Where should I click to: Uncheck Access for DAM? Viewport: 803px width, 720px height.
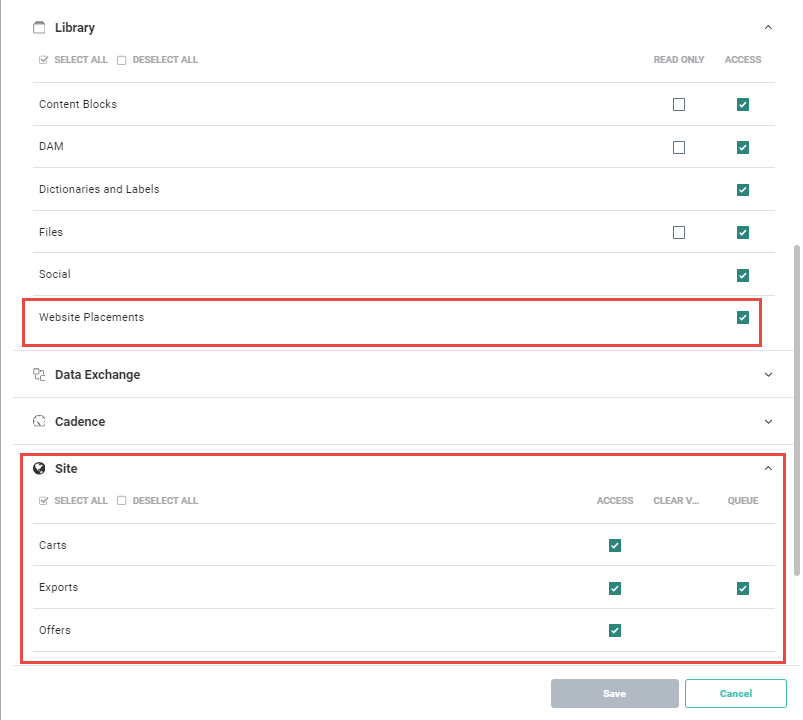[x=742, y=147]
